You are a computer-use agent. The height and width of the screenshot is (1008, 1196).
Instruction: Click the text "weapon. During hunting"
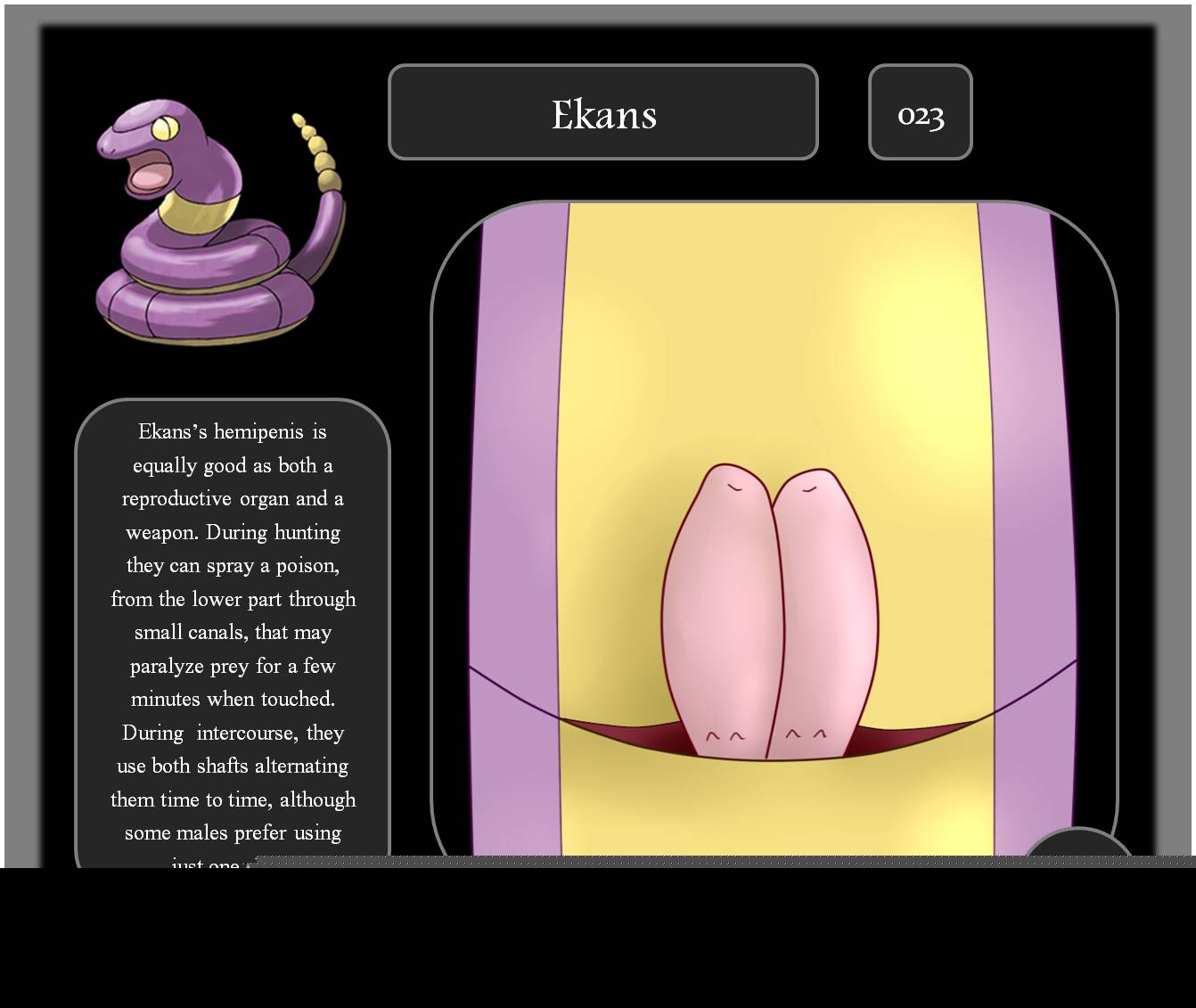click(233, 532)
